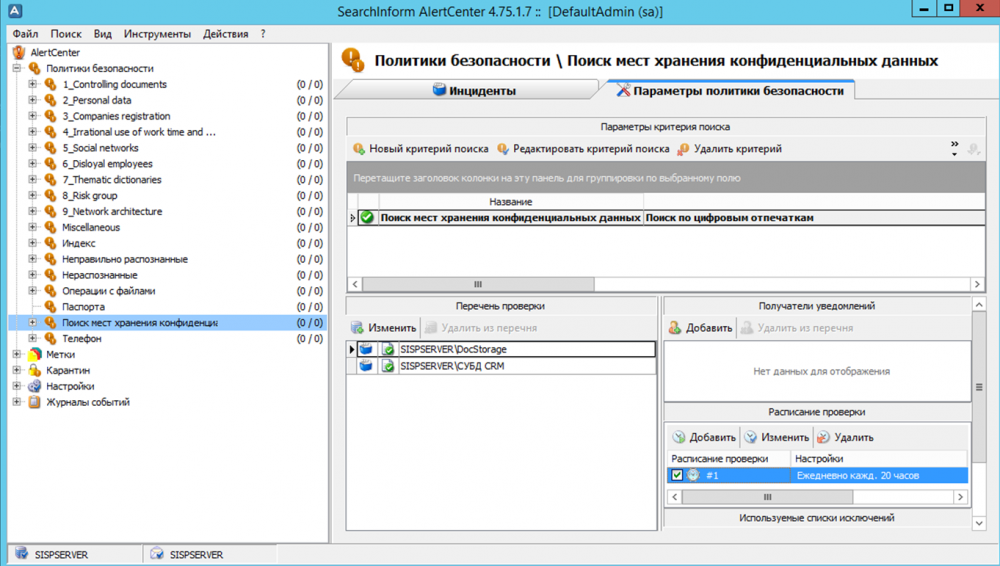Screen dimensions: 1000x566
Task: Collapse the Политики безопасности node
Action: click(x=17, y=68)
